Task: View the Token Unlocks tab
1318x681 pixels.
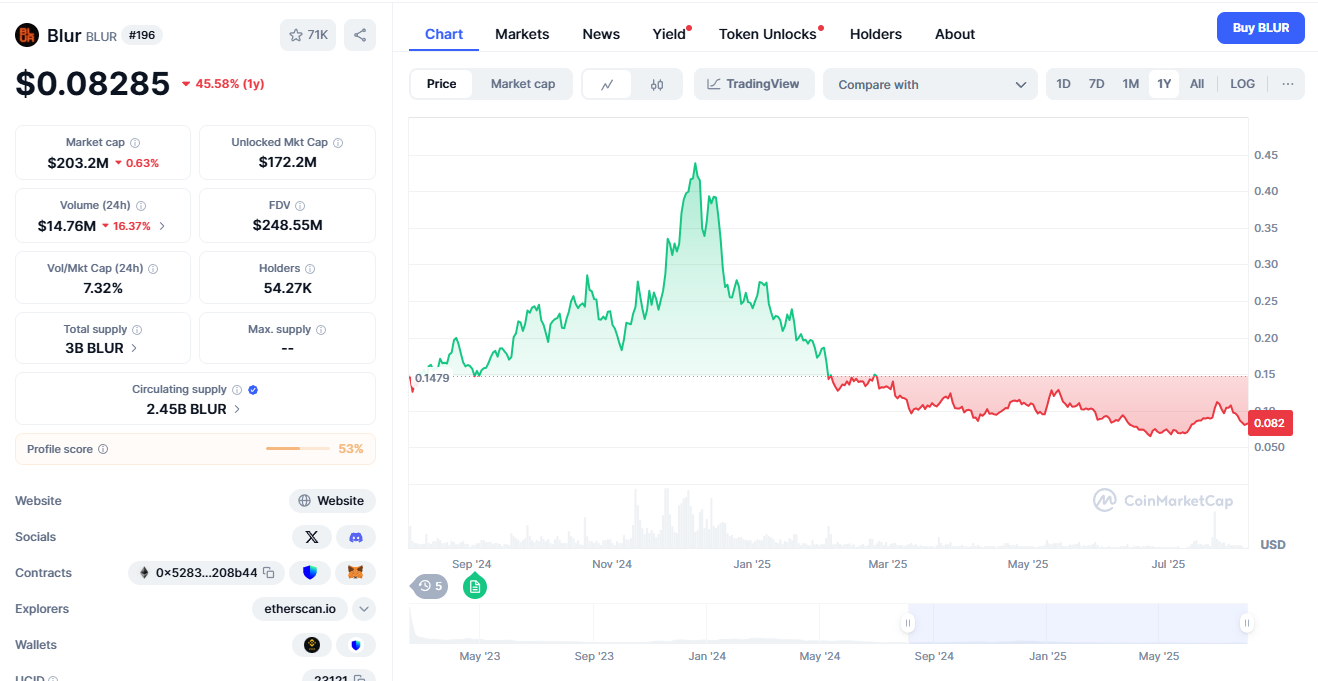Action: [x=768, y=34]
